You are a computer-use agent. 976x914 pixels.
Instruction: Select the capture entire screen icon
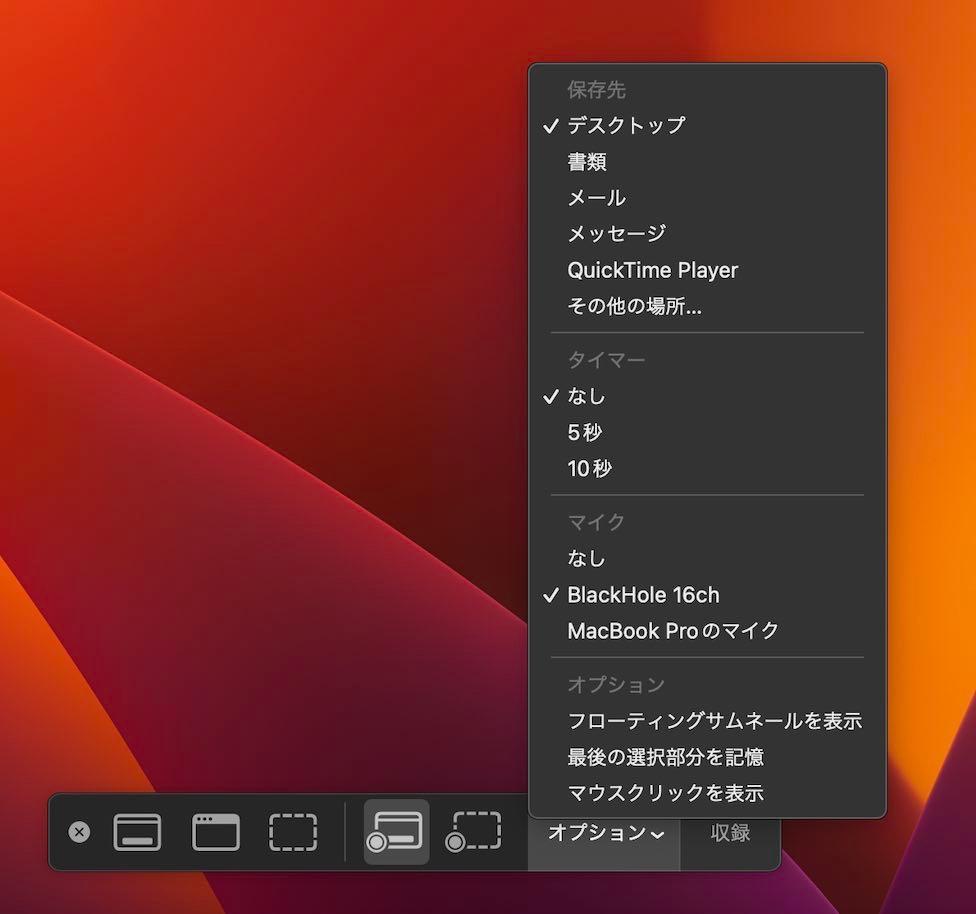tap(137, 832)
